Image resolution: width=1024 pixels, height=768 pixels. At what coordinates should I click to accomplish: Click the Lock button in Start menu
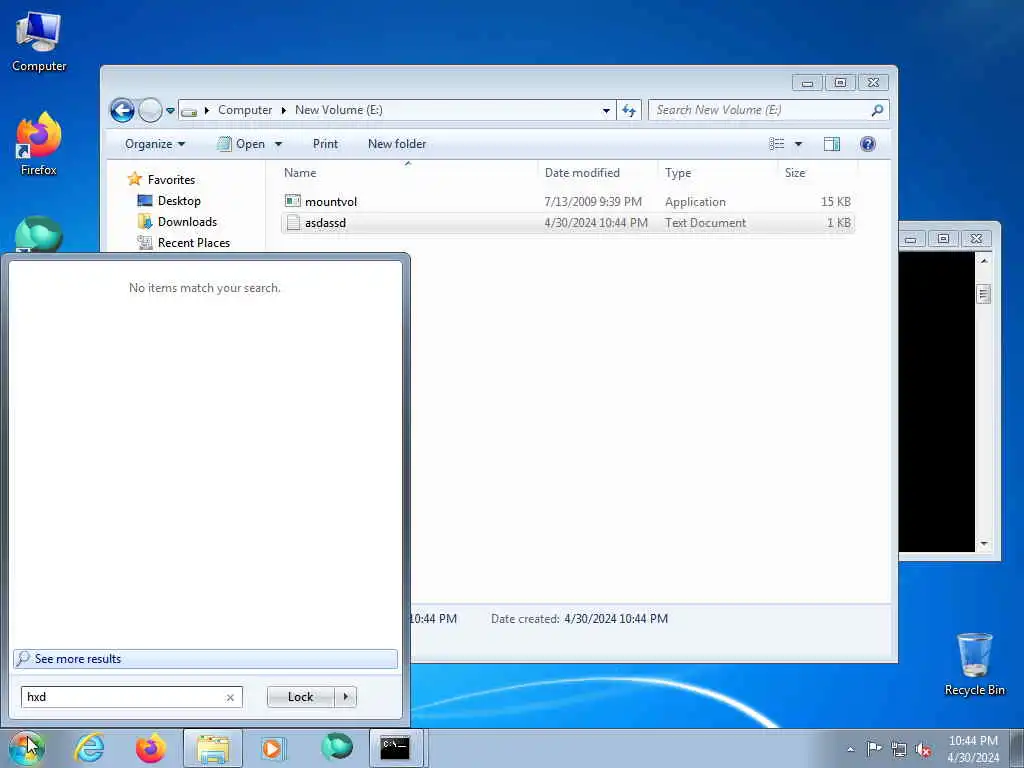click(x=300, y=697)
